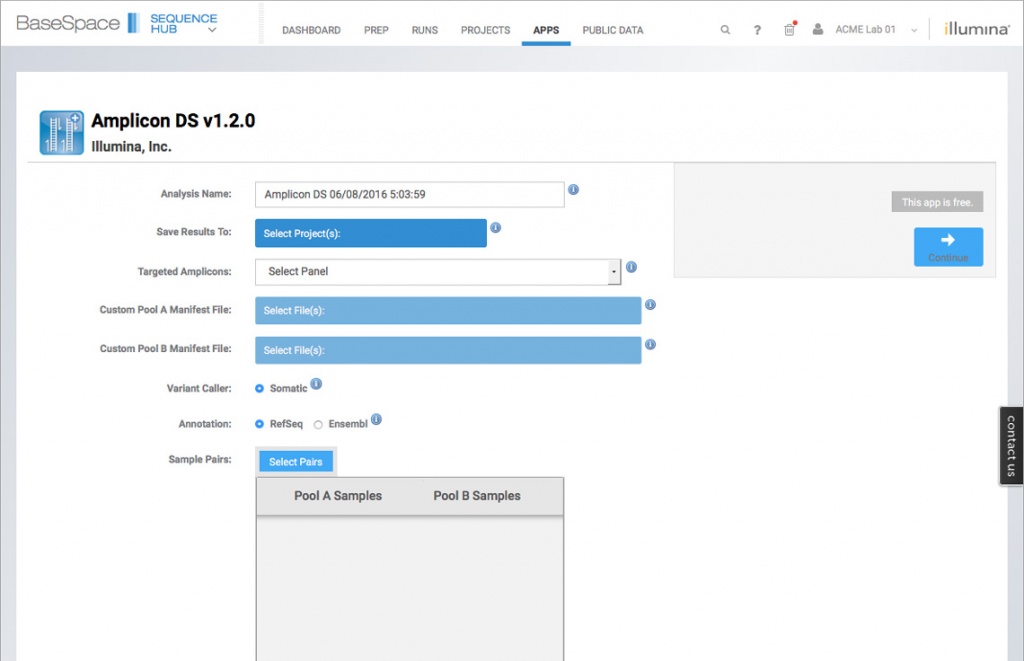Open the trash bin with red notification
Image resolution: width=1024 pixels, height=661 pixels.
790,29
